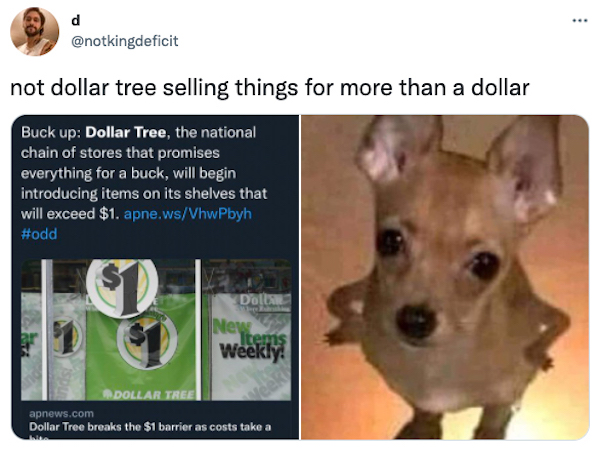Click the "New Items Weekly!" window banner

249,340
